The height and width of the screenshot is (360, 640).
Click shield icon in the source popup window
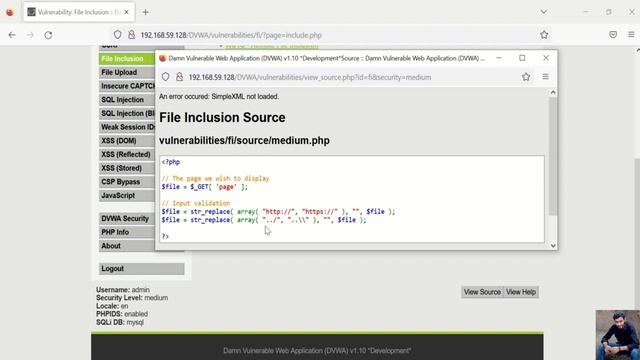pos(165,77)
